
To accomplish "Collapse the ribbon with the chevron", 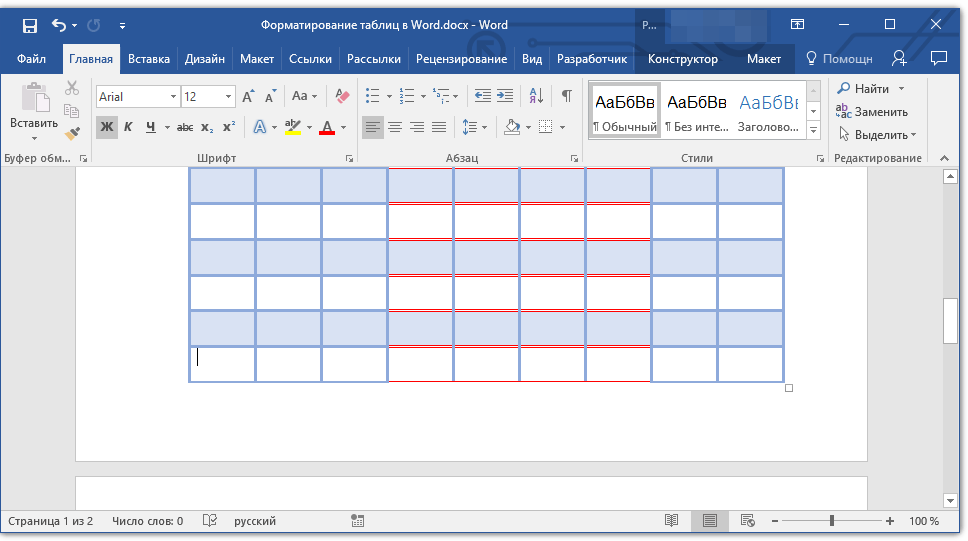I will (945, 158).
